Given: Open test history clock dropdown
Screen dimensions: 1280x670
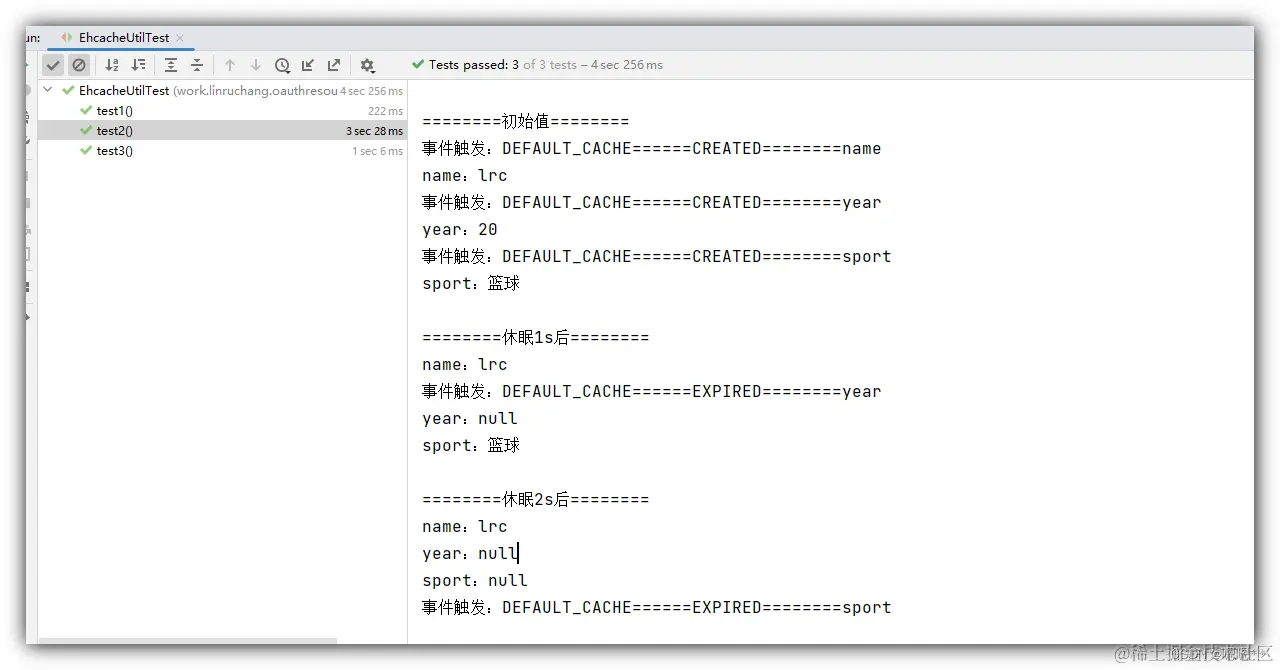Looking at the screenshot, I should [x=282, y=65].
